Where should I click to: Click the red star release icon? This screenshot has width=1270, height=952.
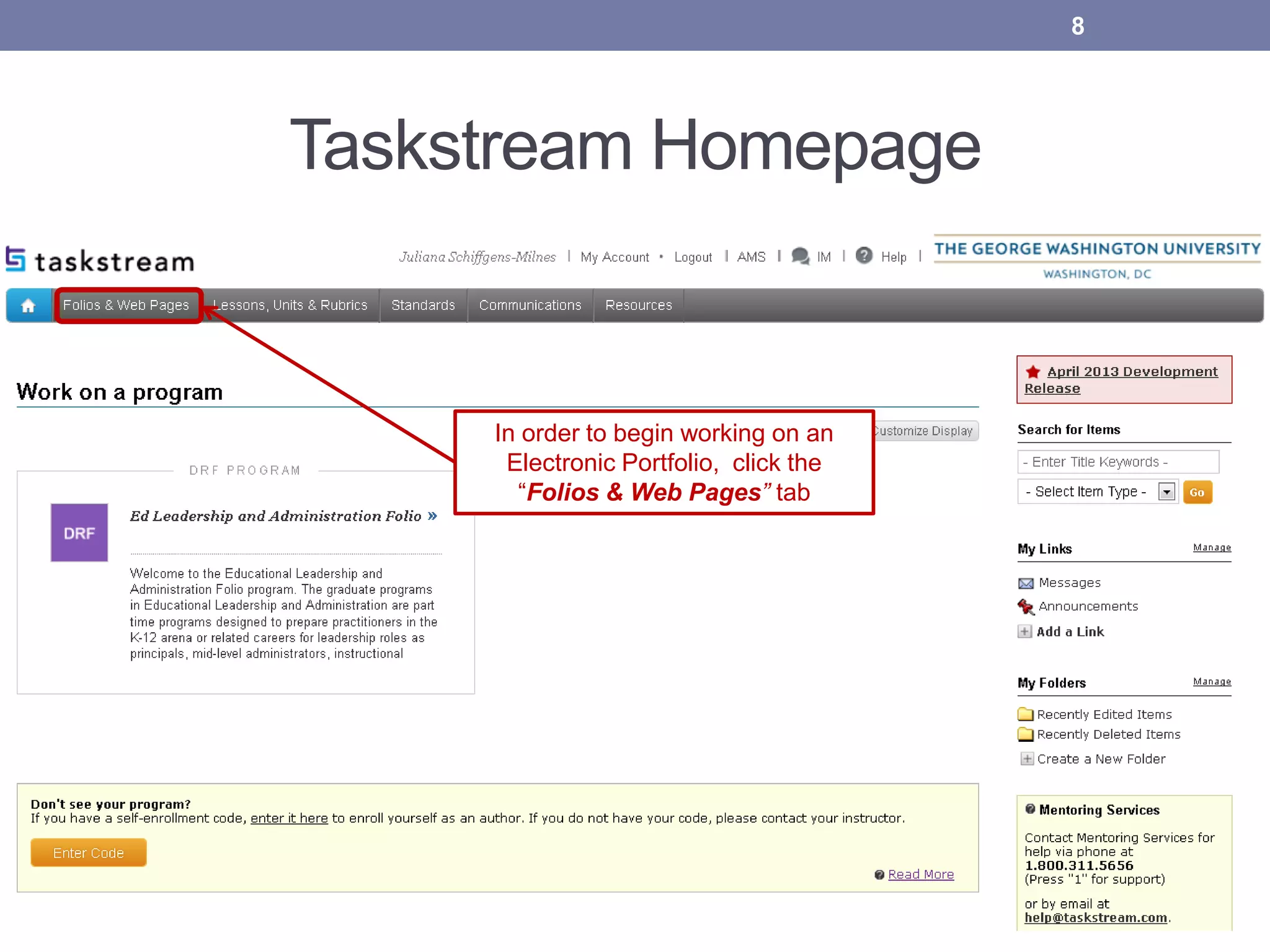coord(1032,372)
